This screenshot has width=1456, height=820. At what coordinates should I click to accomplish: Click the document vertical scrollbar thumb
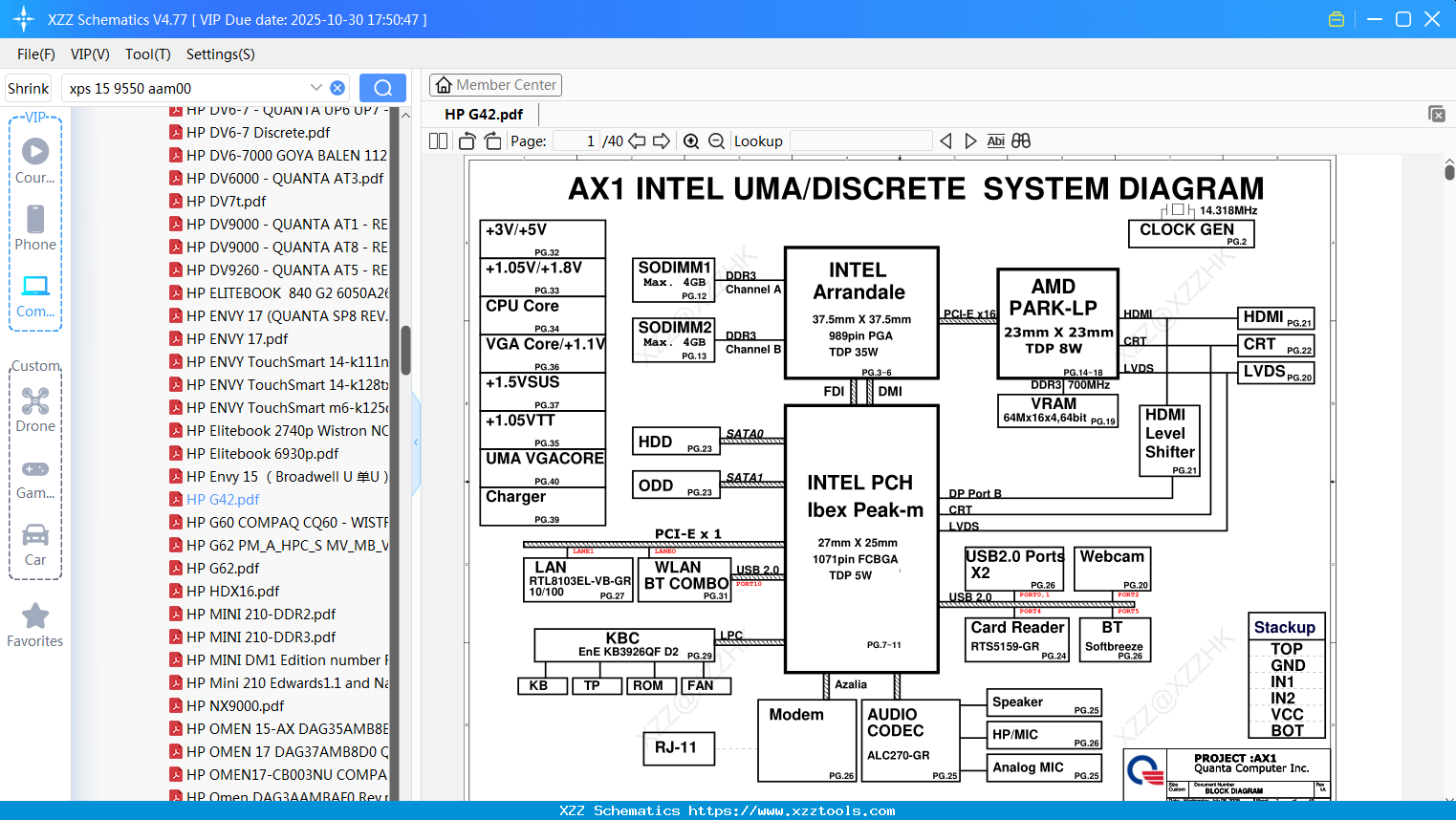click(1449, 173)
